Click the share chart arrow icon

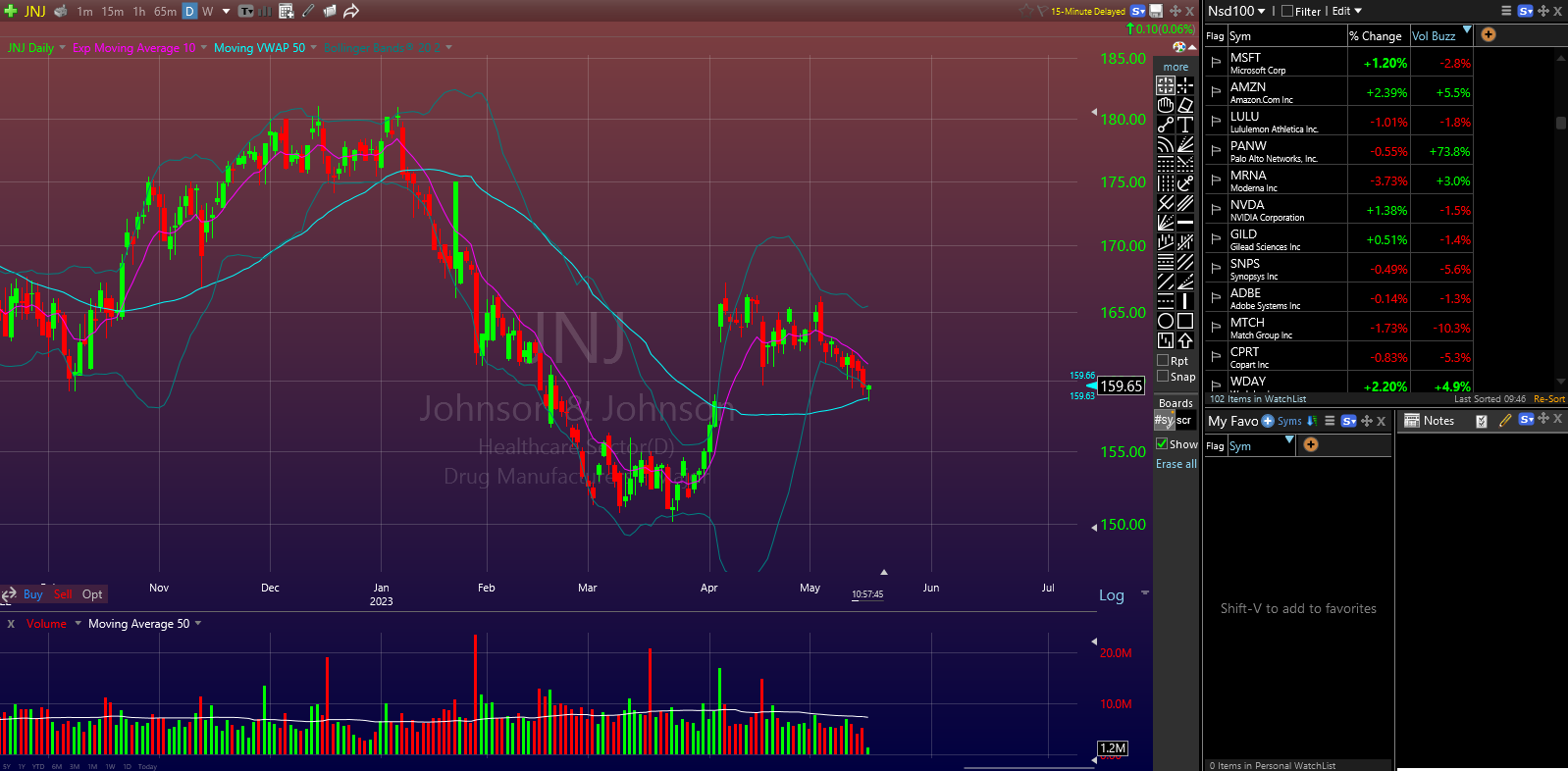350,11
